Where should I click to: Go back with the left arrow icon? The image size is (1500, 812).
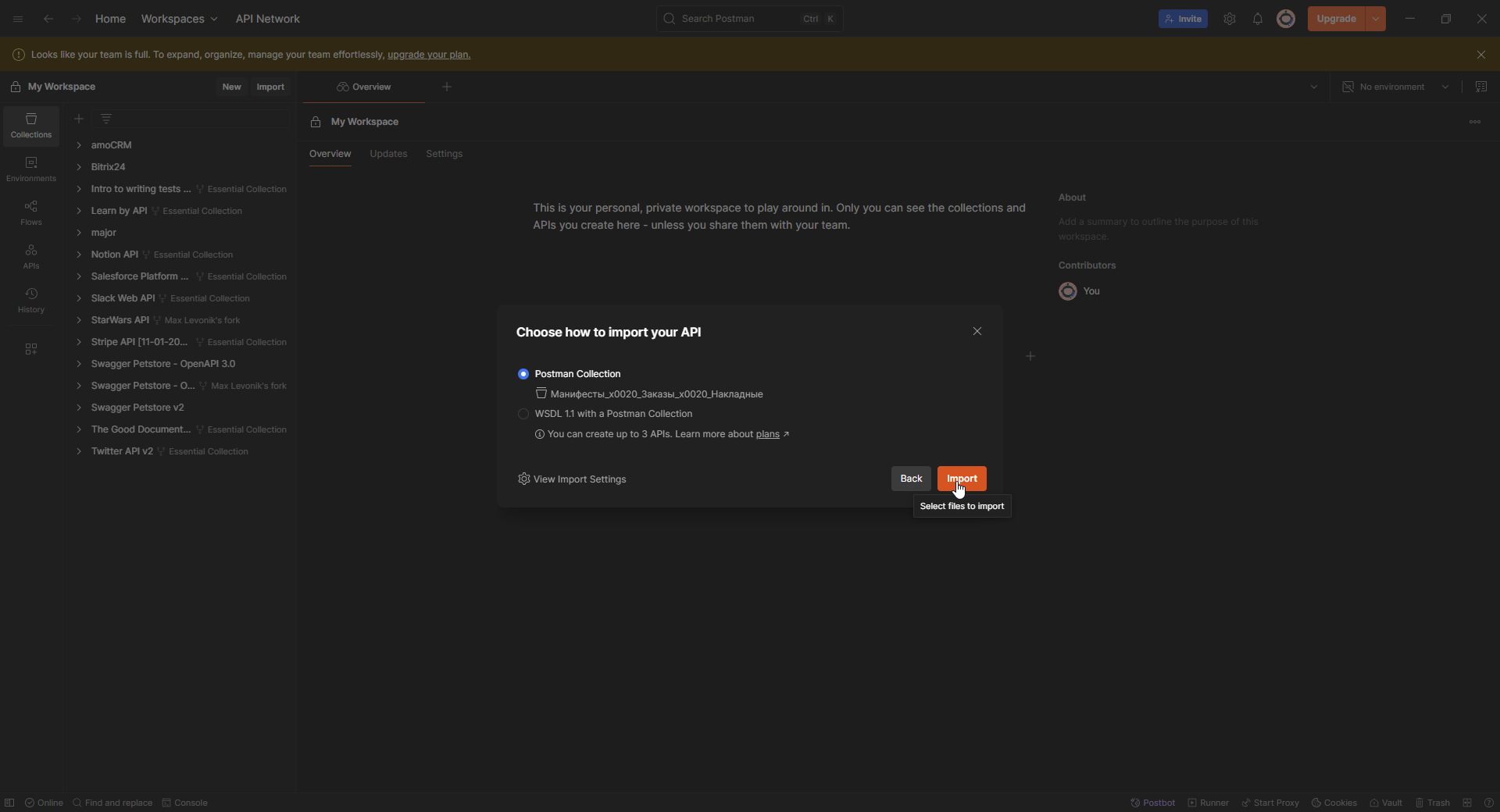(48, 19)
